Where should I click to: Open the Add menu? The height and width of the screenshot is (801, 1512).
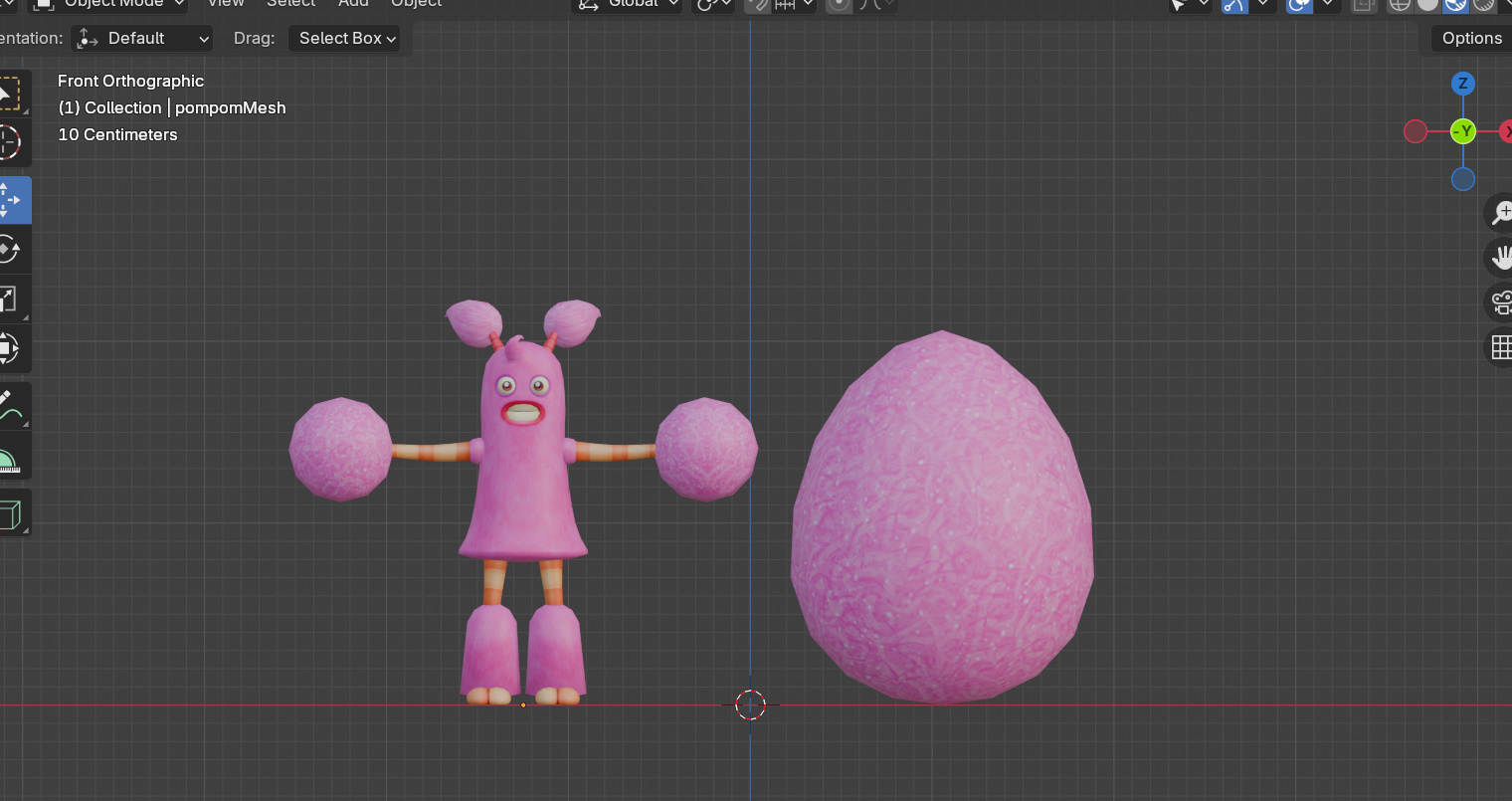[x=353, y=4]
